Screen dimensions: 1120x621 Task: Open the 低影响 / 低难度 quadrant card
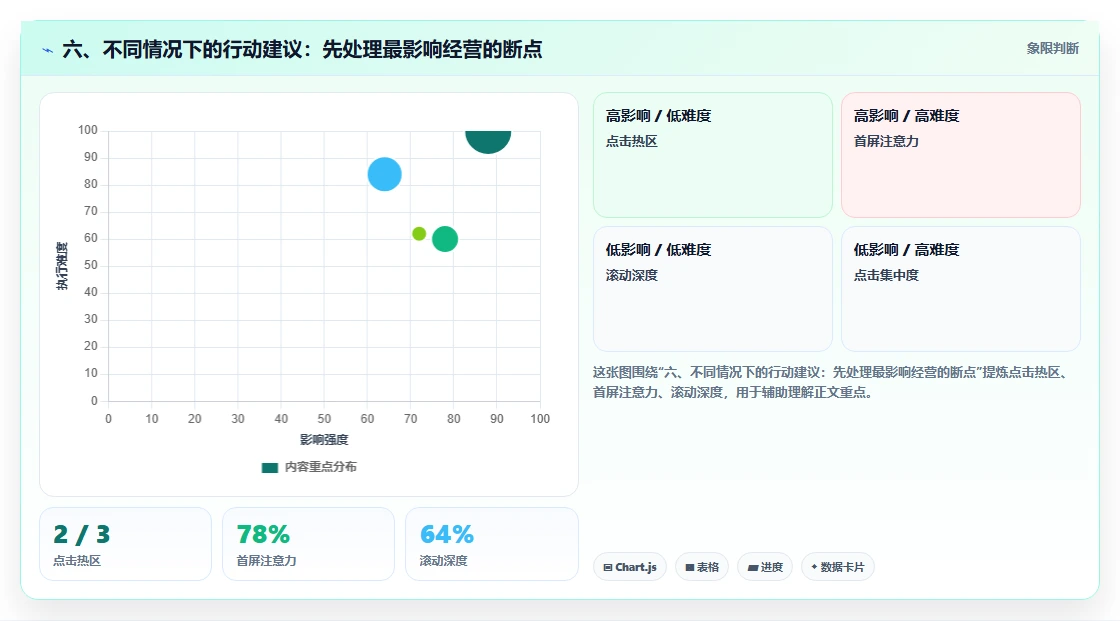[713, 289]
